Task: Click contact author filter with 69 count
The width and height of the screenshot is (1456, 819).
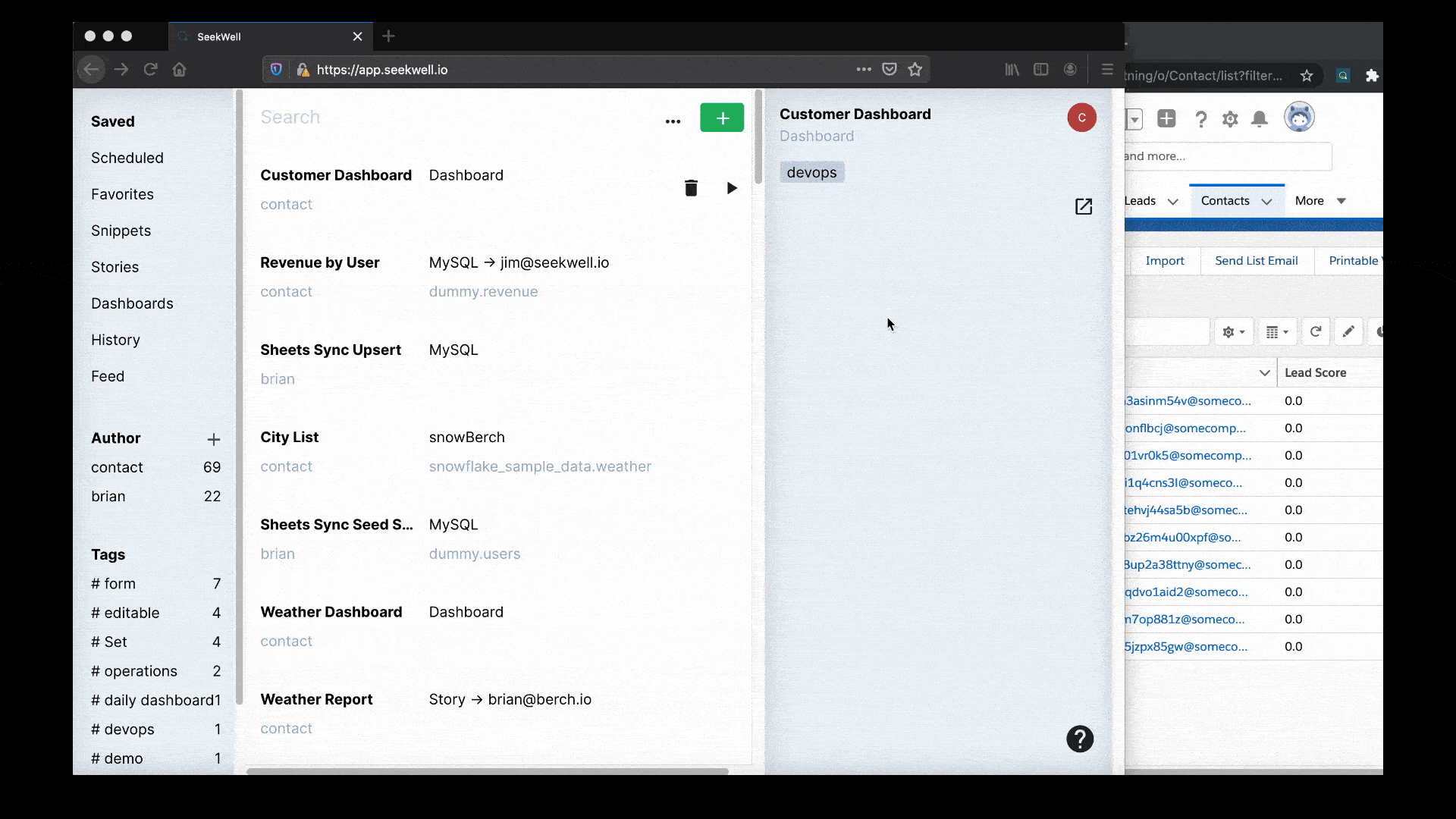Action: [x=117, y=467]
